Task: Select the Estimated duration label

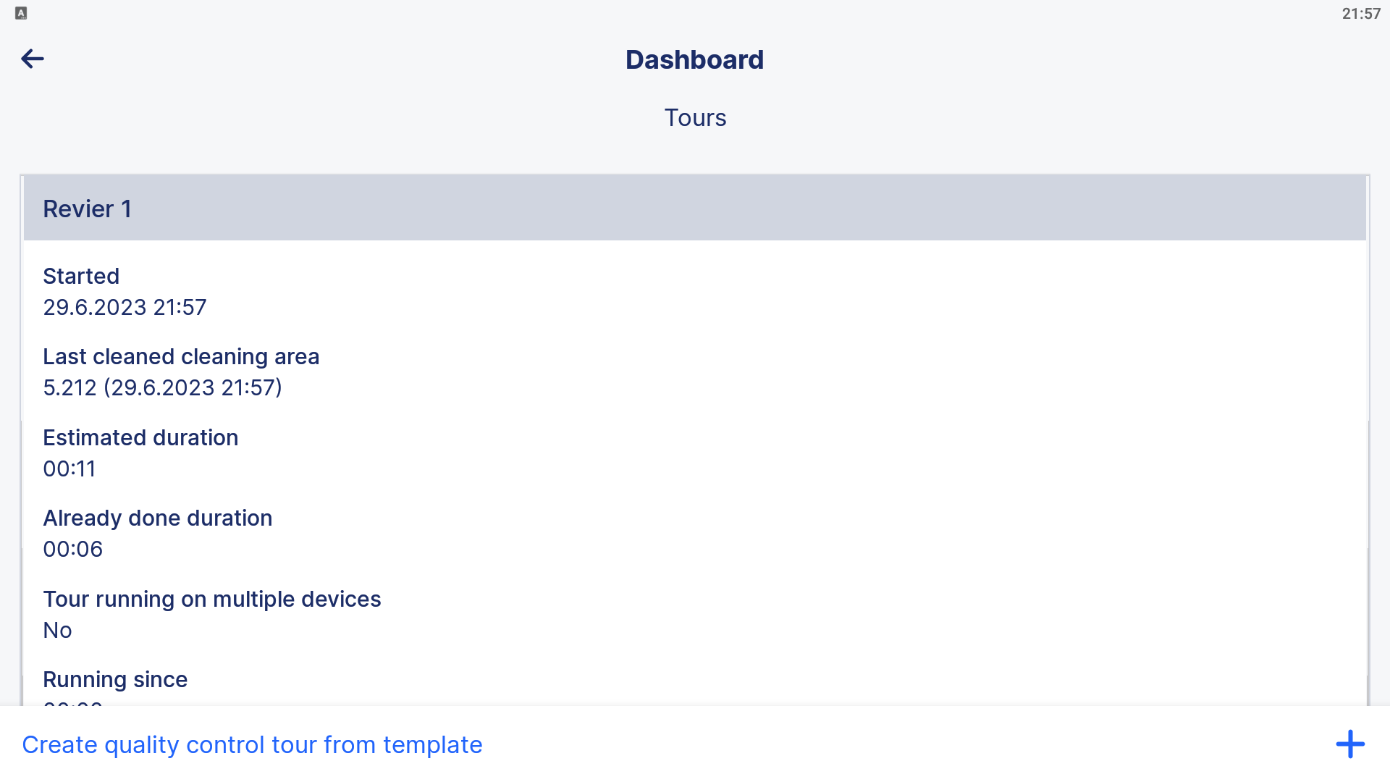Action: 141,438
